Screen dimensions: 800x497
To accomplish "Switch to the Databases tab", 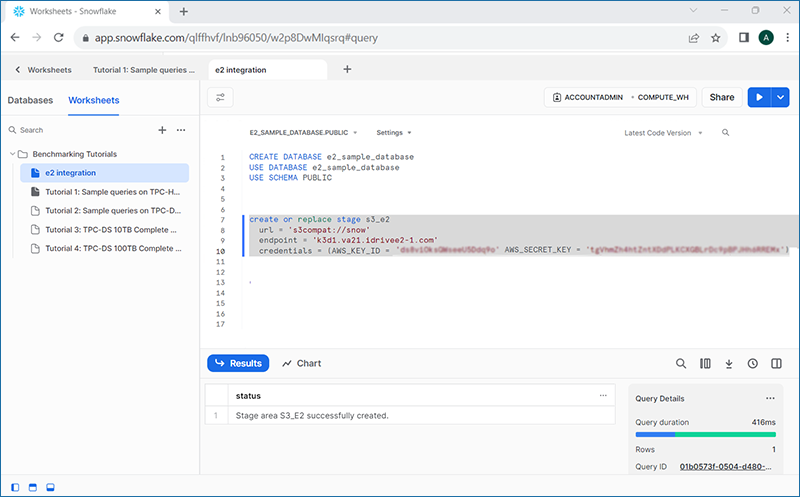I will tap(30, 101).
